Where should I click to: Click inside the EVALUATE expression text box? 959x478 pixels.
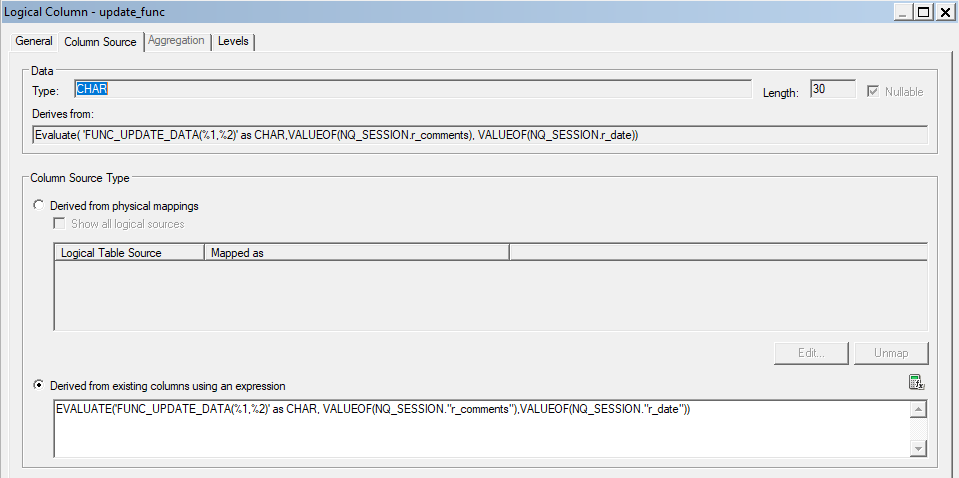point(482,428)
